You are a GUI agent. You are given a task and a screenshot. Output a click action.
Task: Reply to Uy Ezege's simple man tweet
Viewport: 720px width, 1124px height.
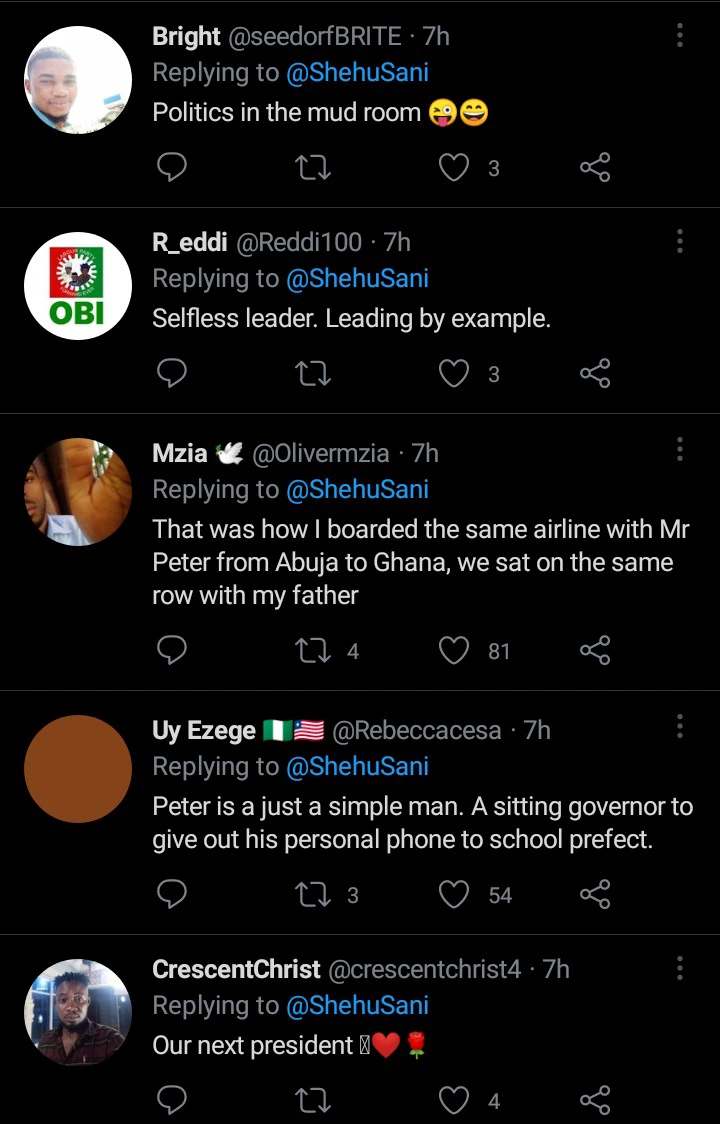[172, 894]
